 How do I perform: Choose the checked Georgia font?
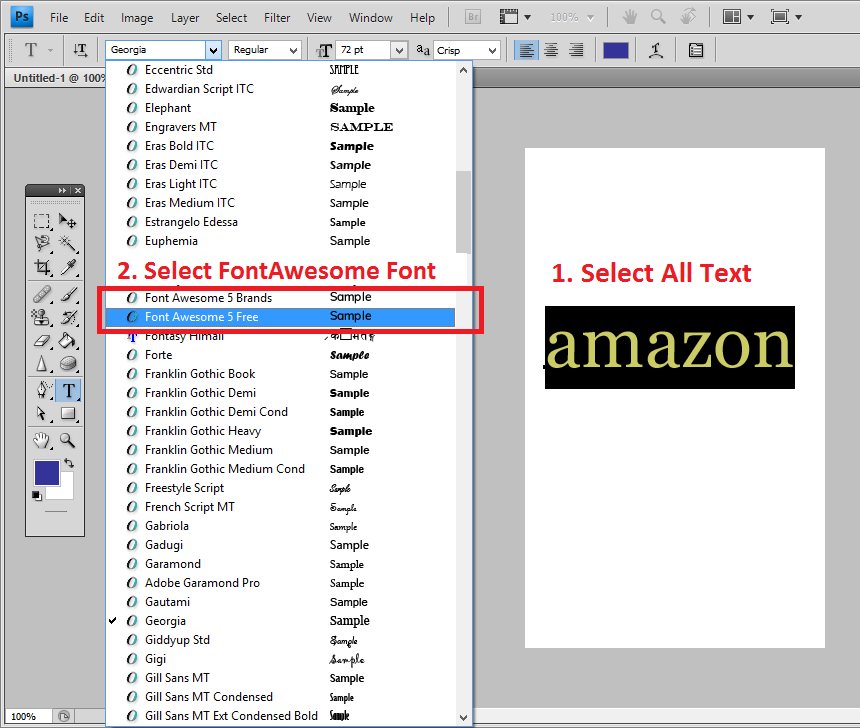click(280, 621)
